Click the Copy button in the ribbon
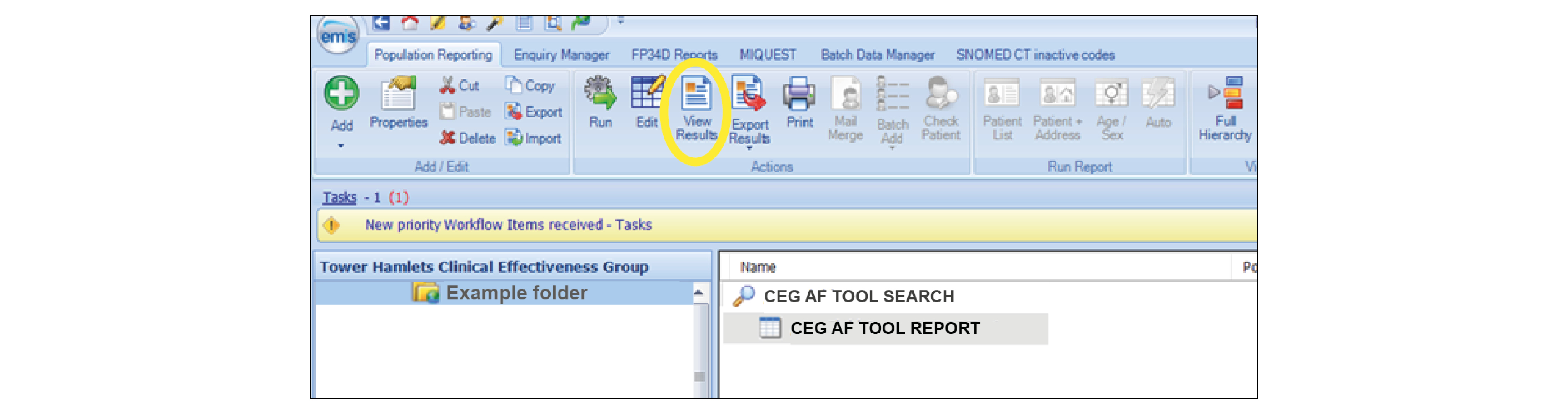Viewport: 1568px width, 414px height. click(x=530, y=85)
